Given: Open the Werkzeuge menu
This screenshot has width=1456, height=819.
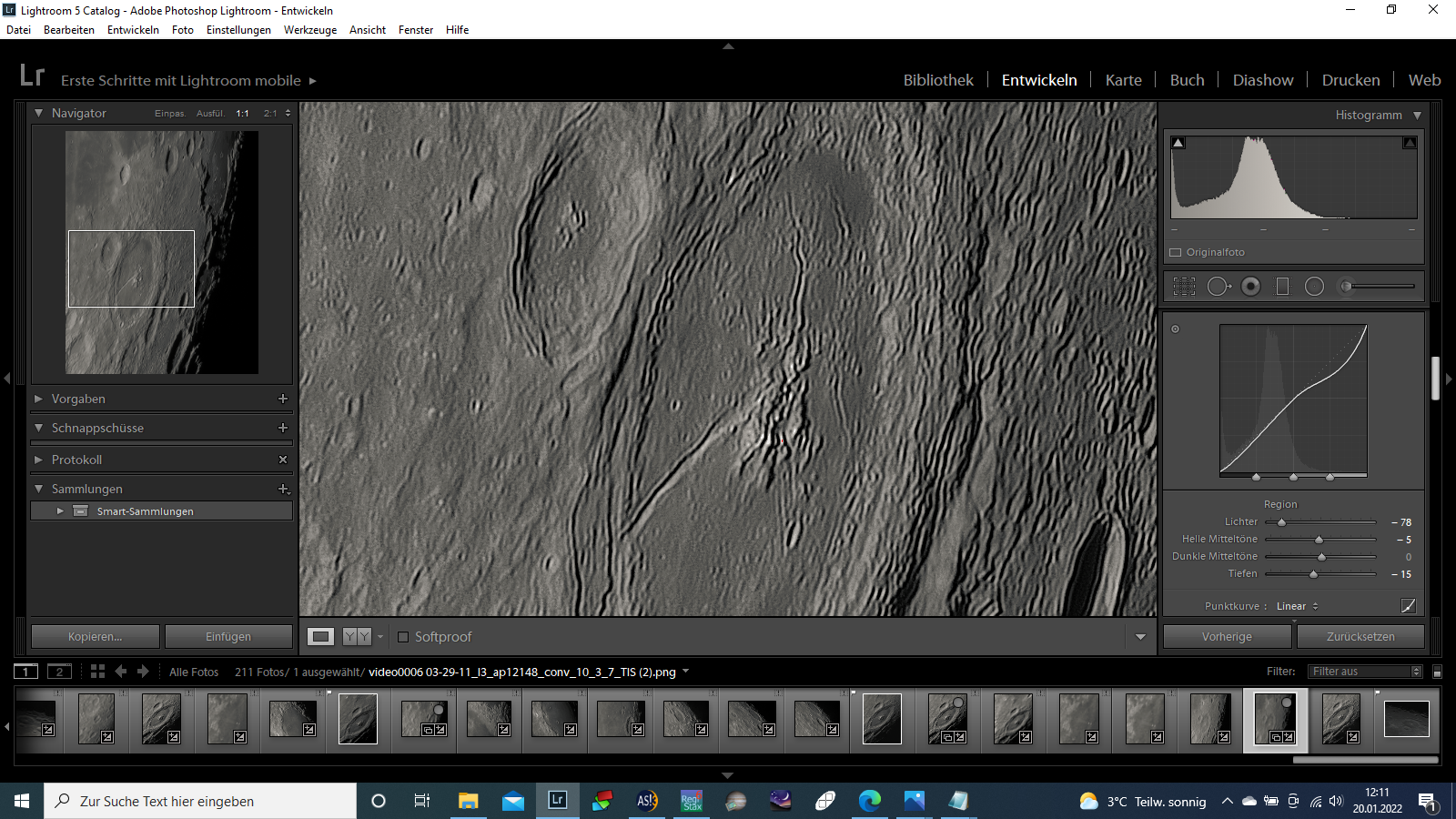Looking at the screenshot, I should (310, 30).
